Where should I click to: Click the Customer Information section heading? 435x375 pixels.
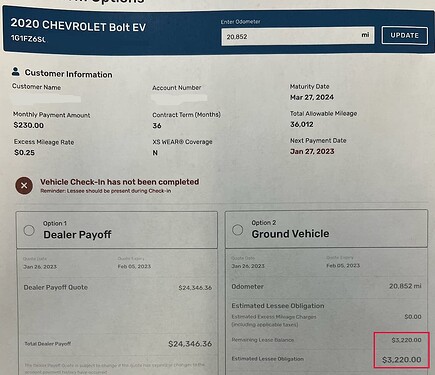[68, 74]
